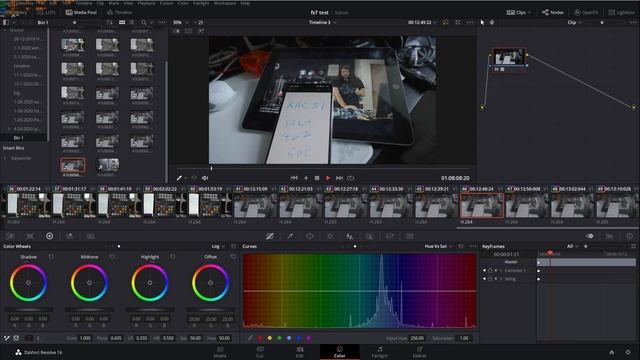
Task: Open the Timeline 3 name dropdown
Action: pyautogui.click(x=322, y=22)
